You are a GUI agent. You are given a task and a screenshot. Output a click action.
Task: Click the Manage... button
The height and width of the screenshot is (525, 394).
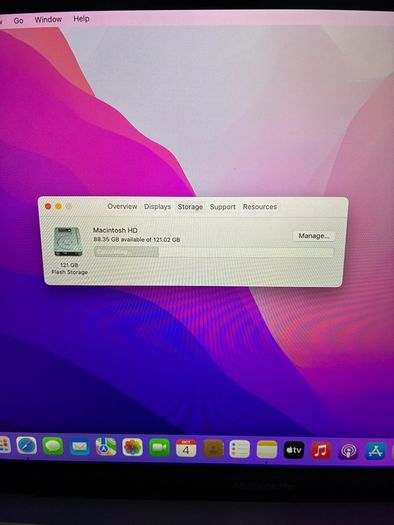pyautogui.click(x=314, y=236)
